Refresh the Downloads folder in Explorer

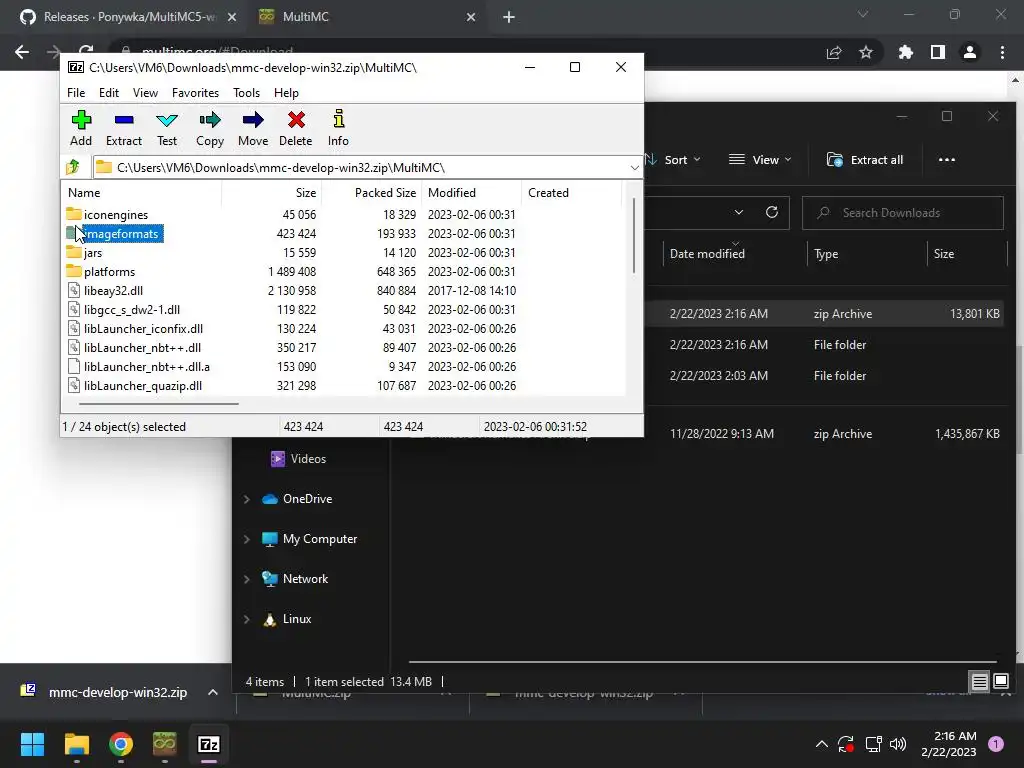(x=771, y=212)
